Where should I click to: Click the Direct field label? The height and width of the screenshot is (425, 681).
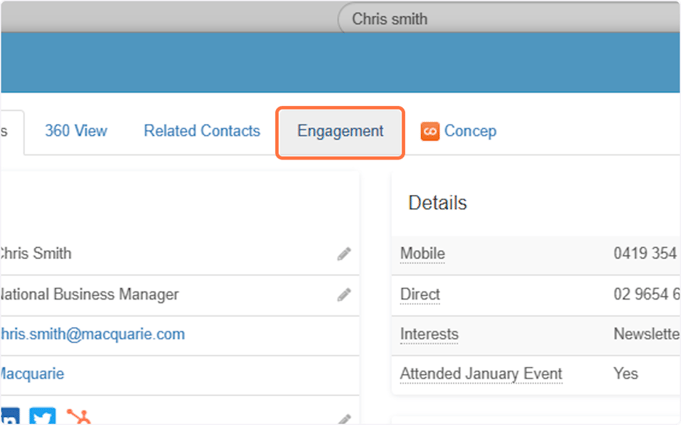point(420,294)
